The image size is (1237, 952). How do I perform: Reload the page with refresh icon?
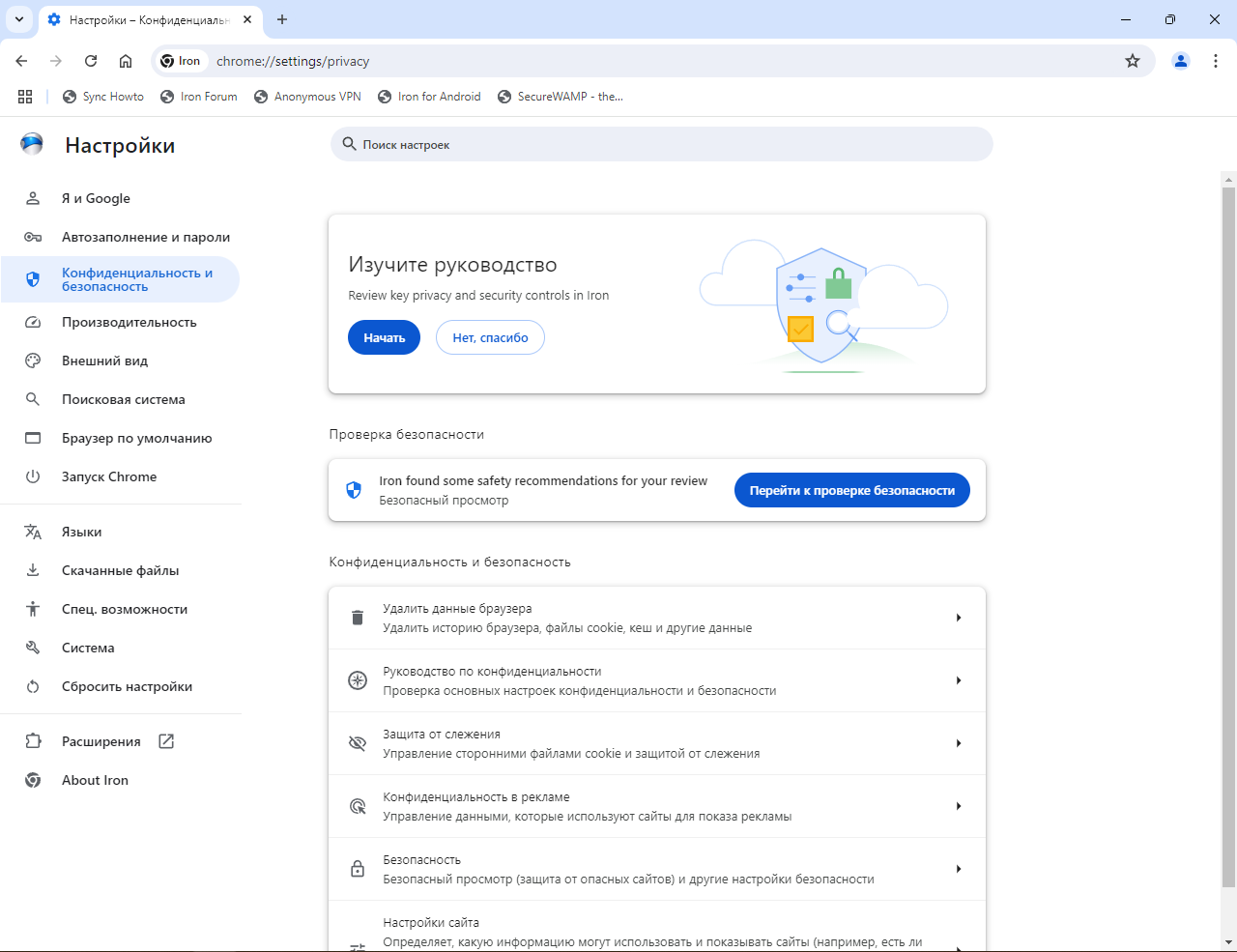point(91,61)
